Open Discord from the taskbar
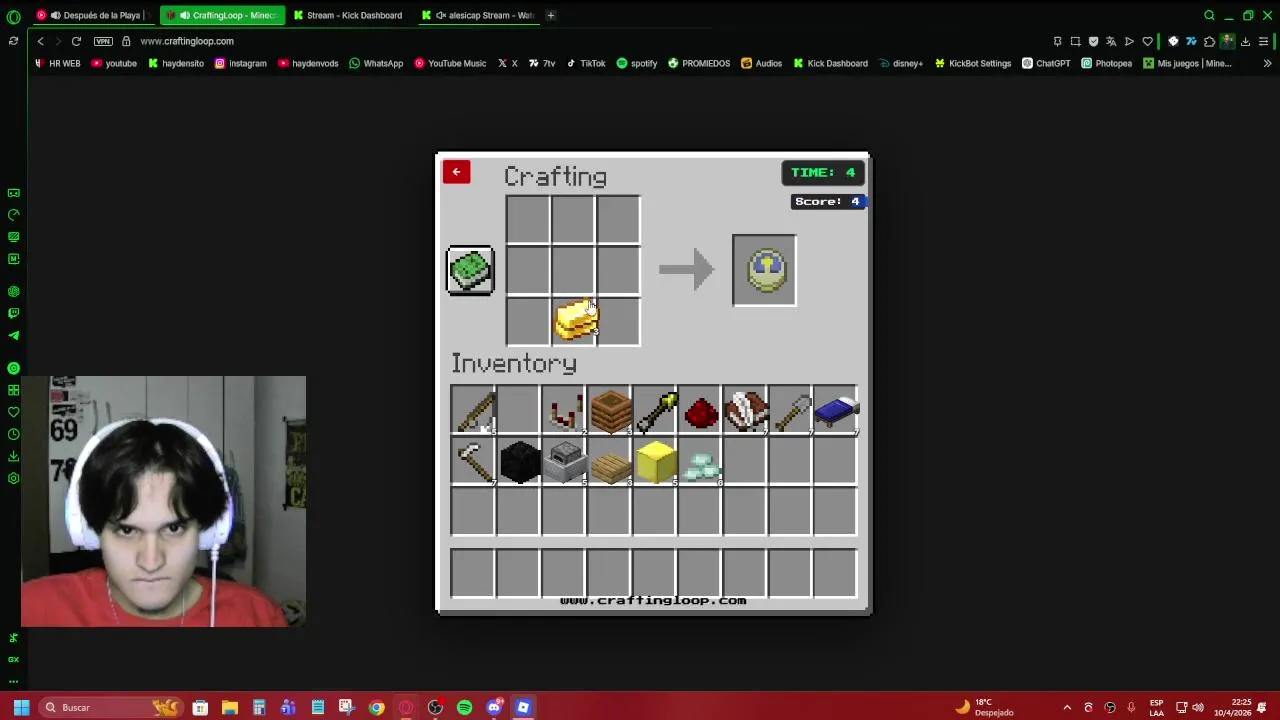 494,707
